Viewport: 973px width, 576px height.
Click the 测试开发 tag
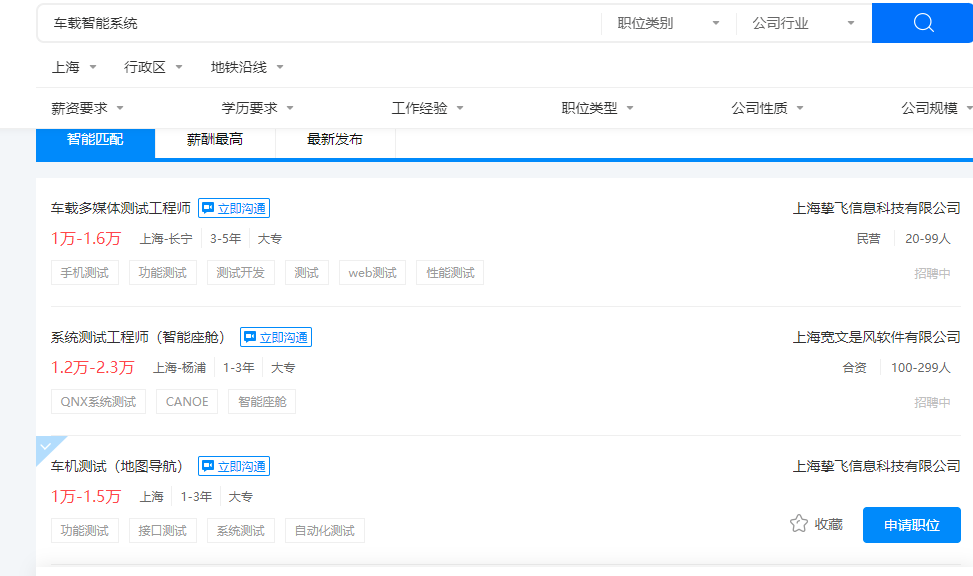click(x=241, y=273)
